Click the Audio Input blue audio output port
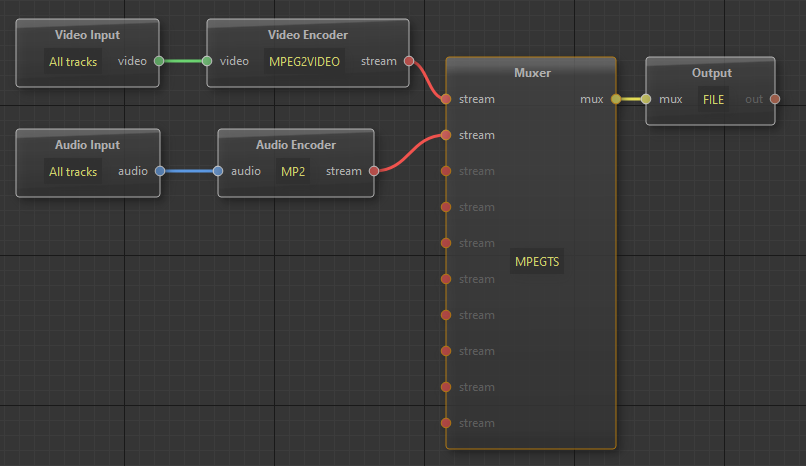 coord(158,171)
